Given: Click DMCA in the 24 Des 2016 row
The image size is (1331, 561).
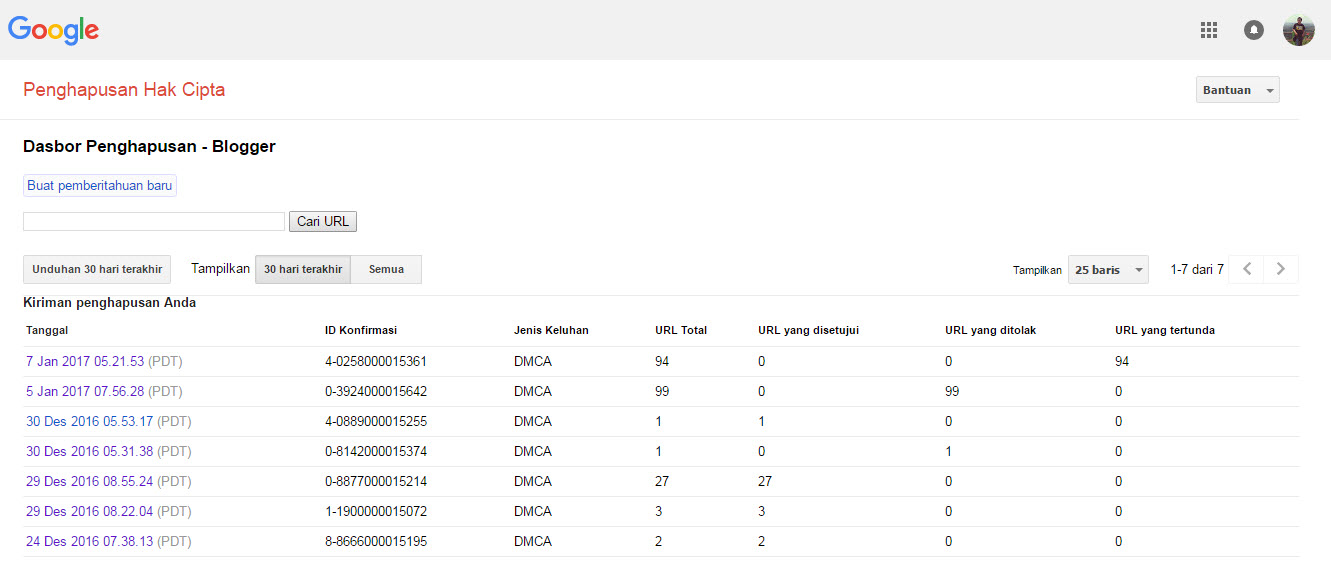Looking at the screenshot, I should click(533, 541).
